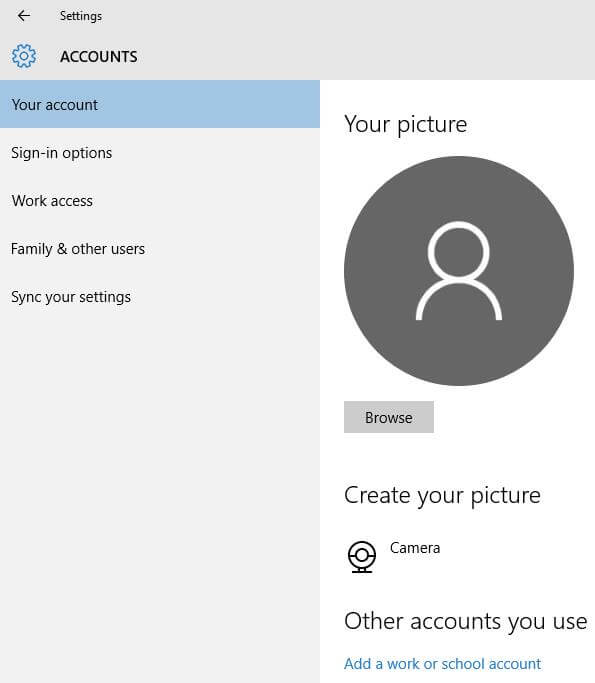Click the Other accounts you use heading

point(466,621)
